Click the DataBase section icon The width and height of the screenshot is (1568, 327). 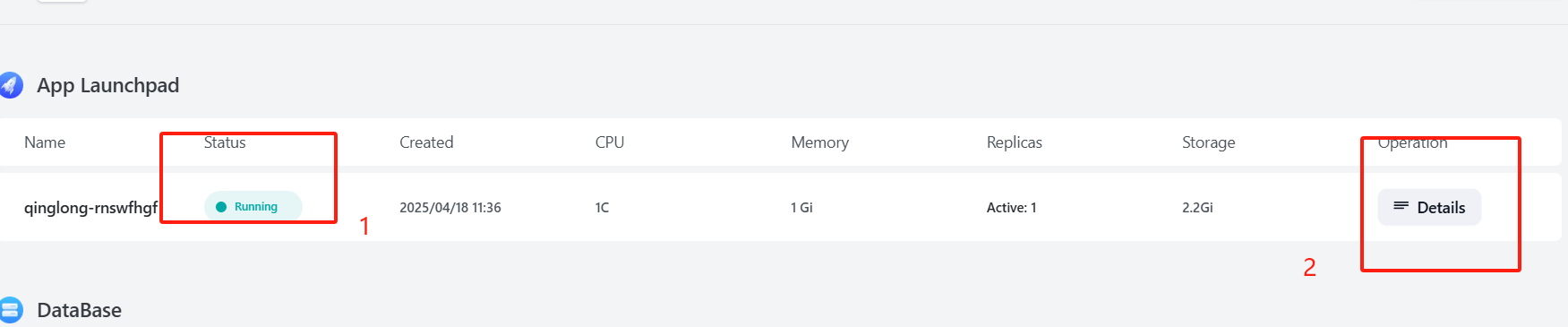(x=11, y=310)
